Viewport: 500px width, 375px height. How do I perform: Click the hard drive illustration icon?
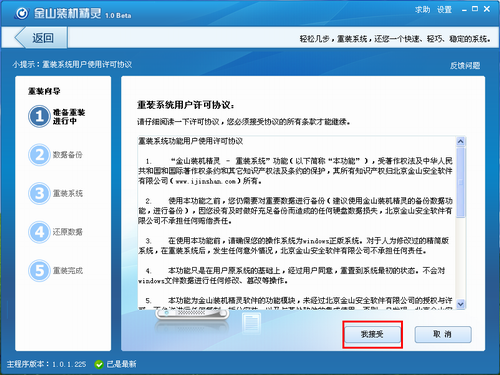192,315
